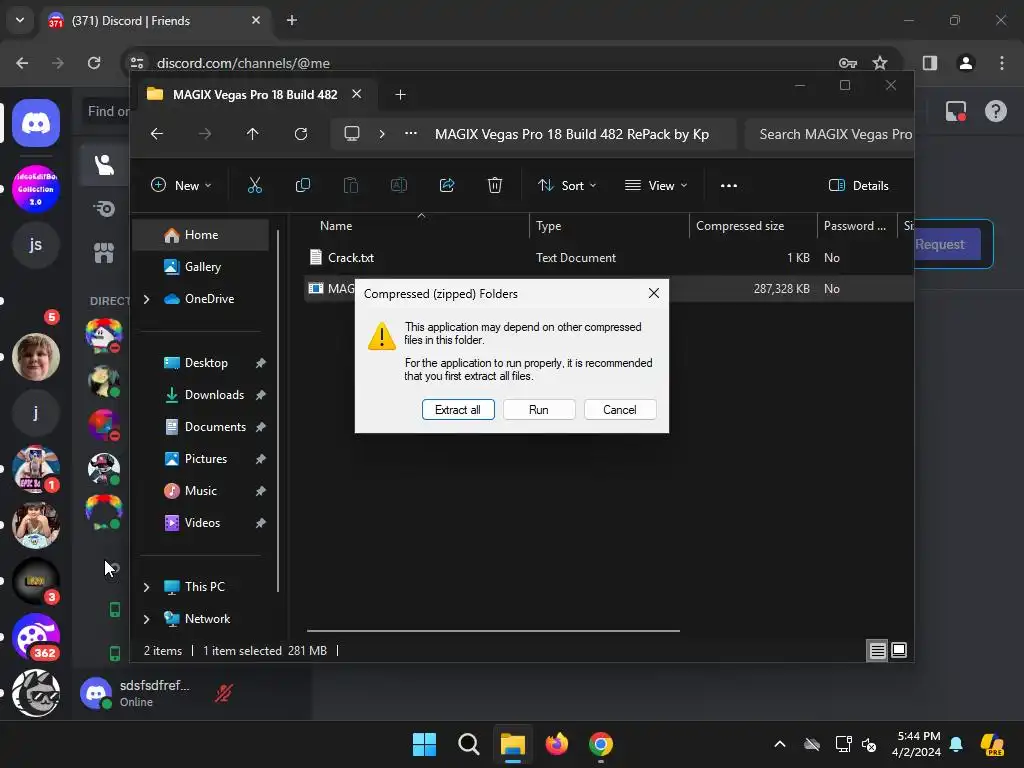This screenshot has height=768, width=1024.
Task: Sort by the Password column header
Action: point(857,226)
